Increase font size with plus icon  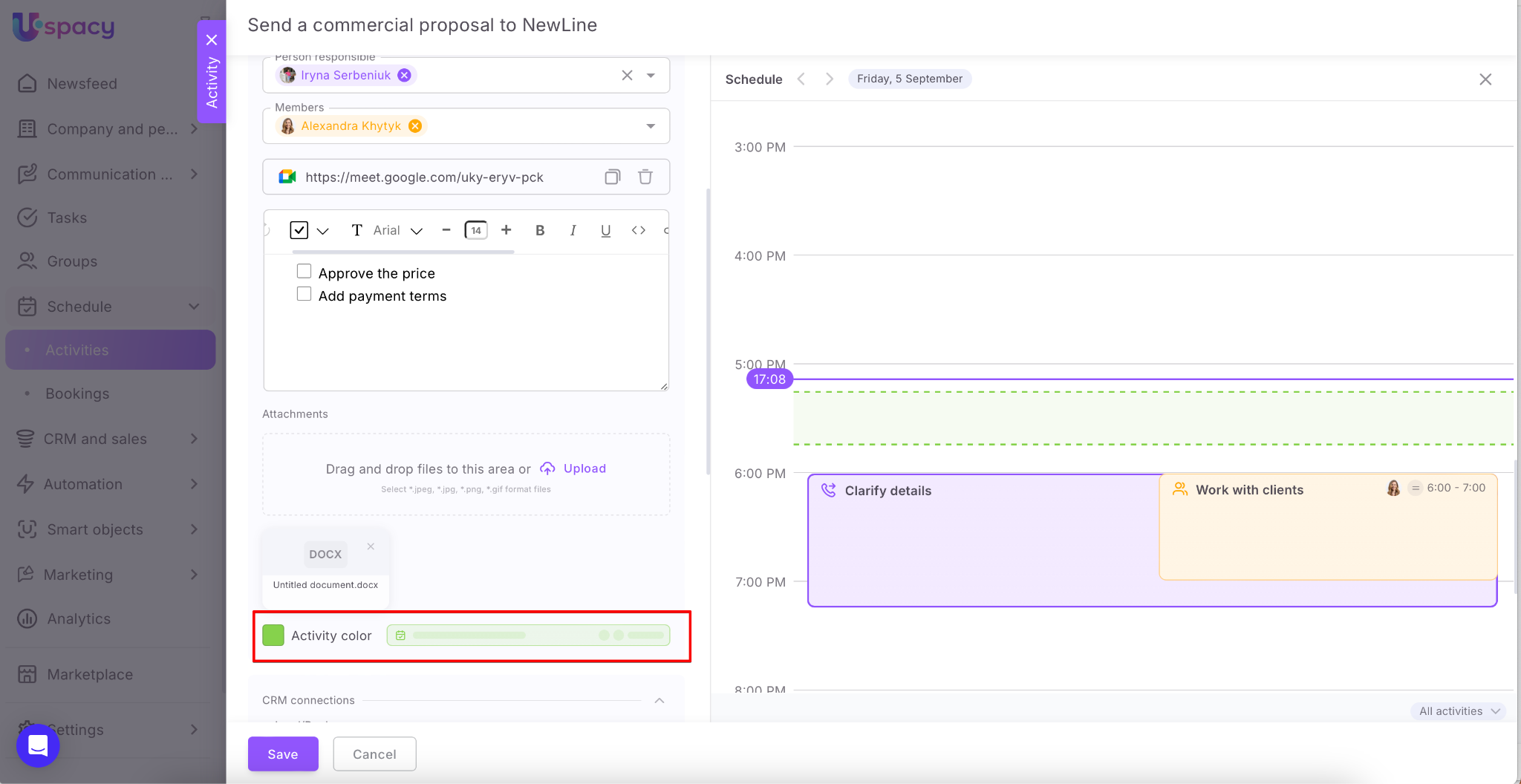point(506,230)
